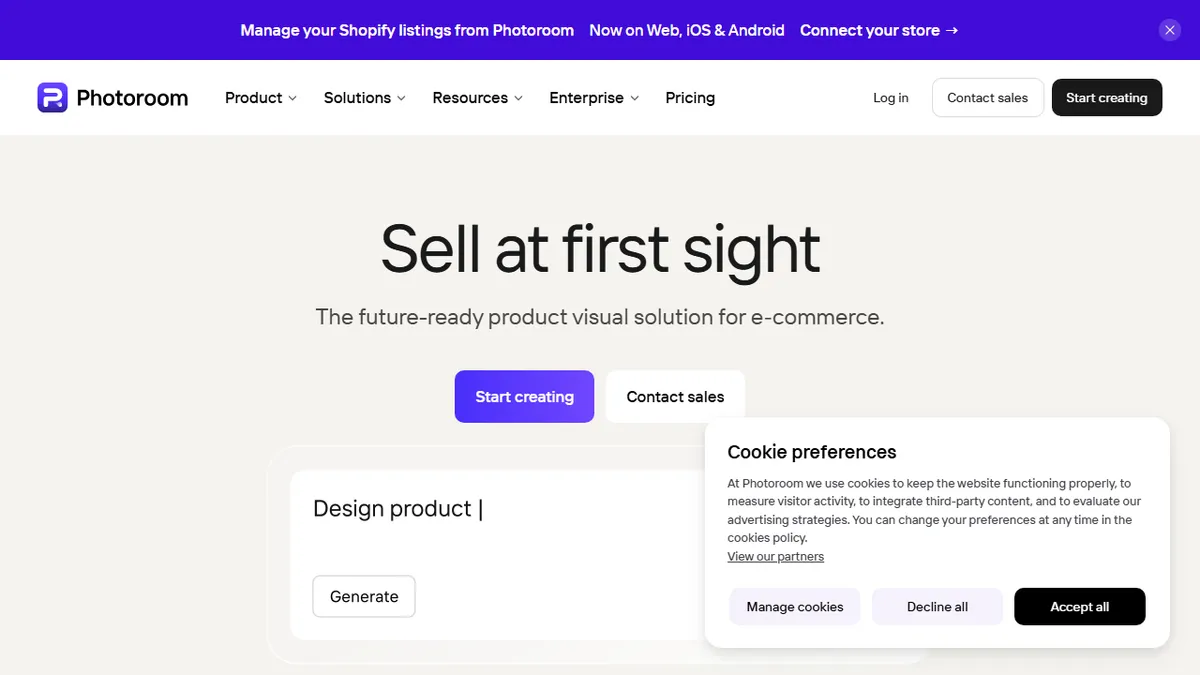Go to the Pricing page
The width and height of the screenshot is (1200, 675).
click(x=690, y=98)
